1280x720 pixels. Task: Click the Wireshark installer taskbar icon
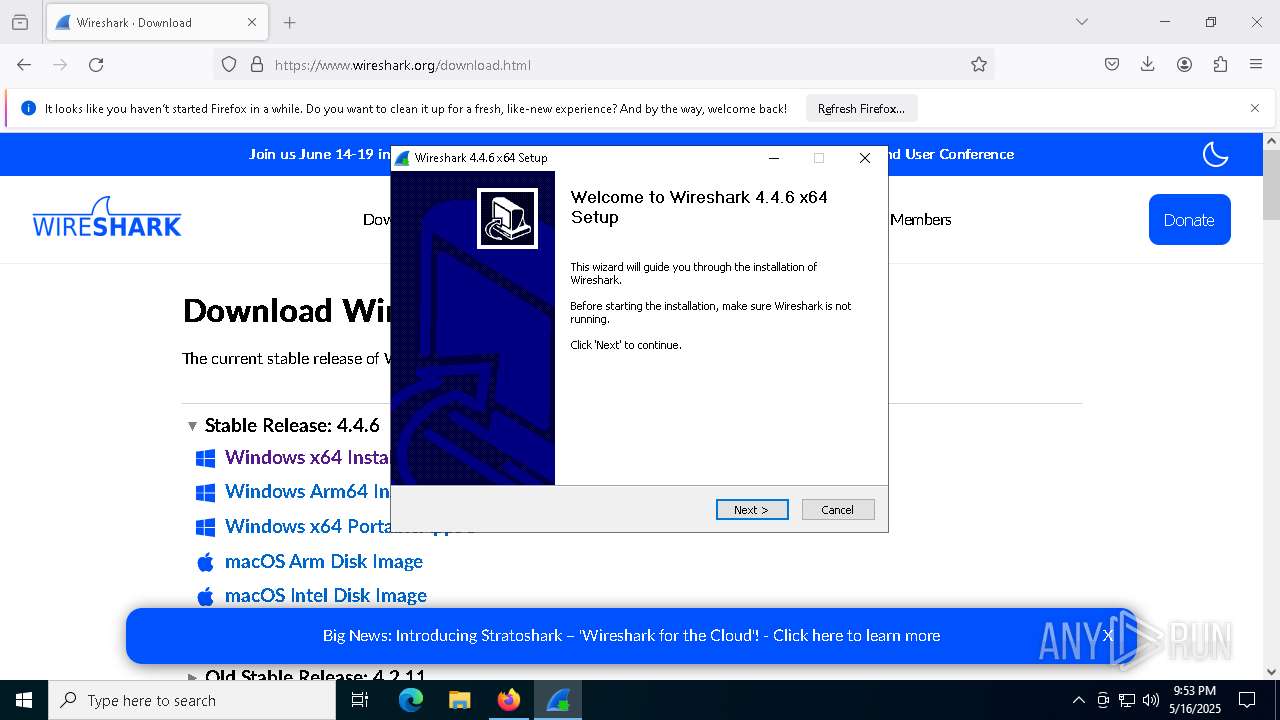click(557, 700)
